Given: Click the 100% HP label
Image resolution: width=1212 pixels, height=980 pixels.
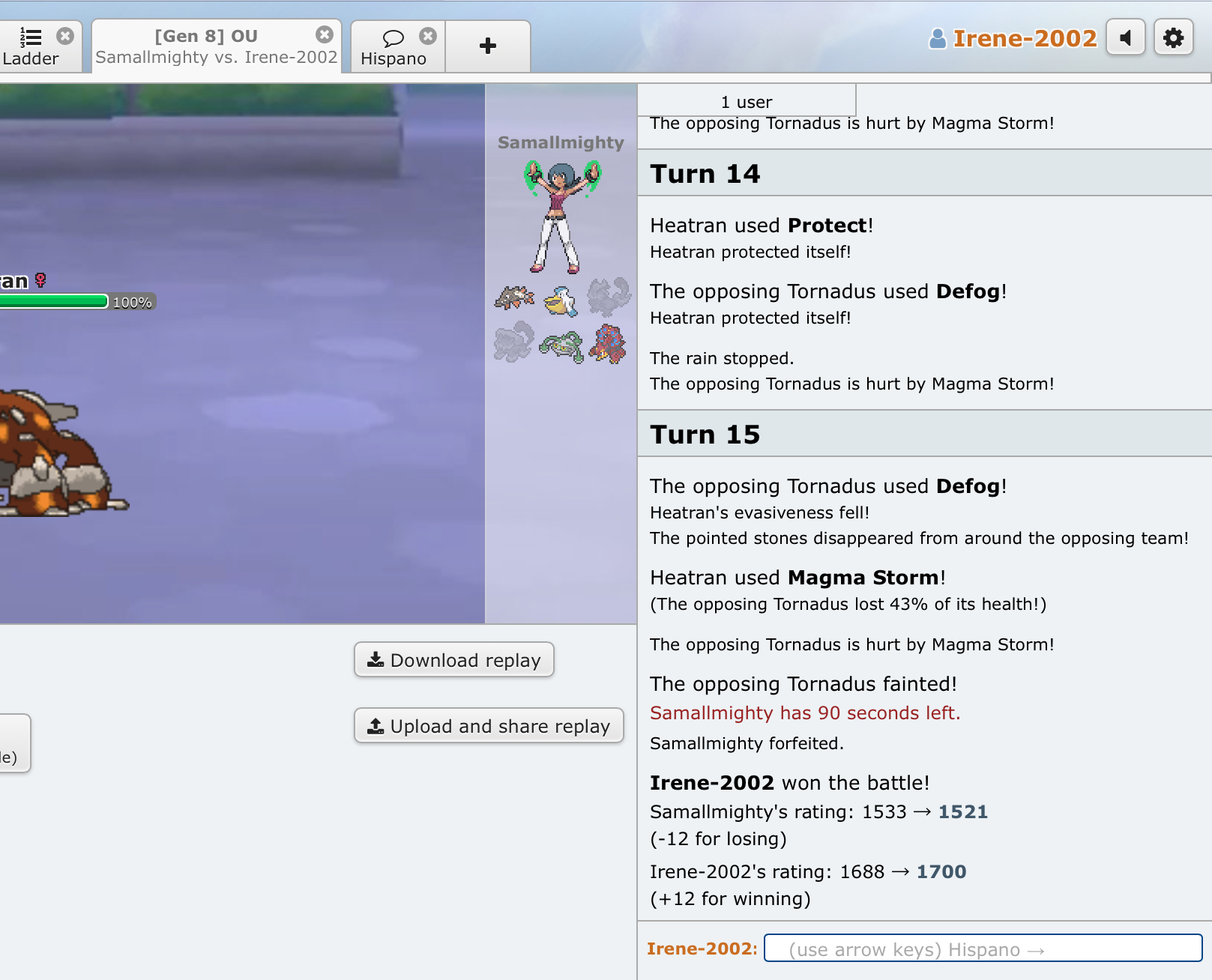Looking at the screenshot, I should [132, 302].
